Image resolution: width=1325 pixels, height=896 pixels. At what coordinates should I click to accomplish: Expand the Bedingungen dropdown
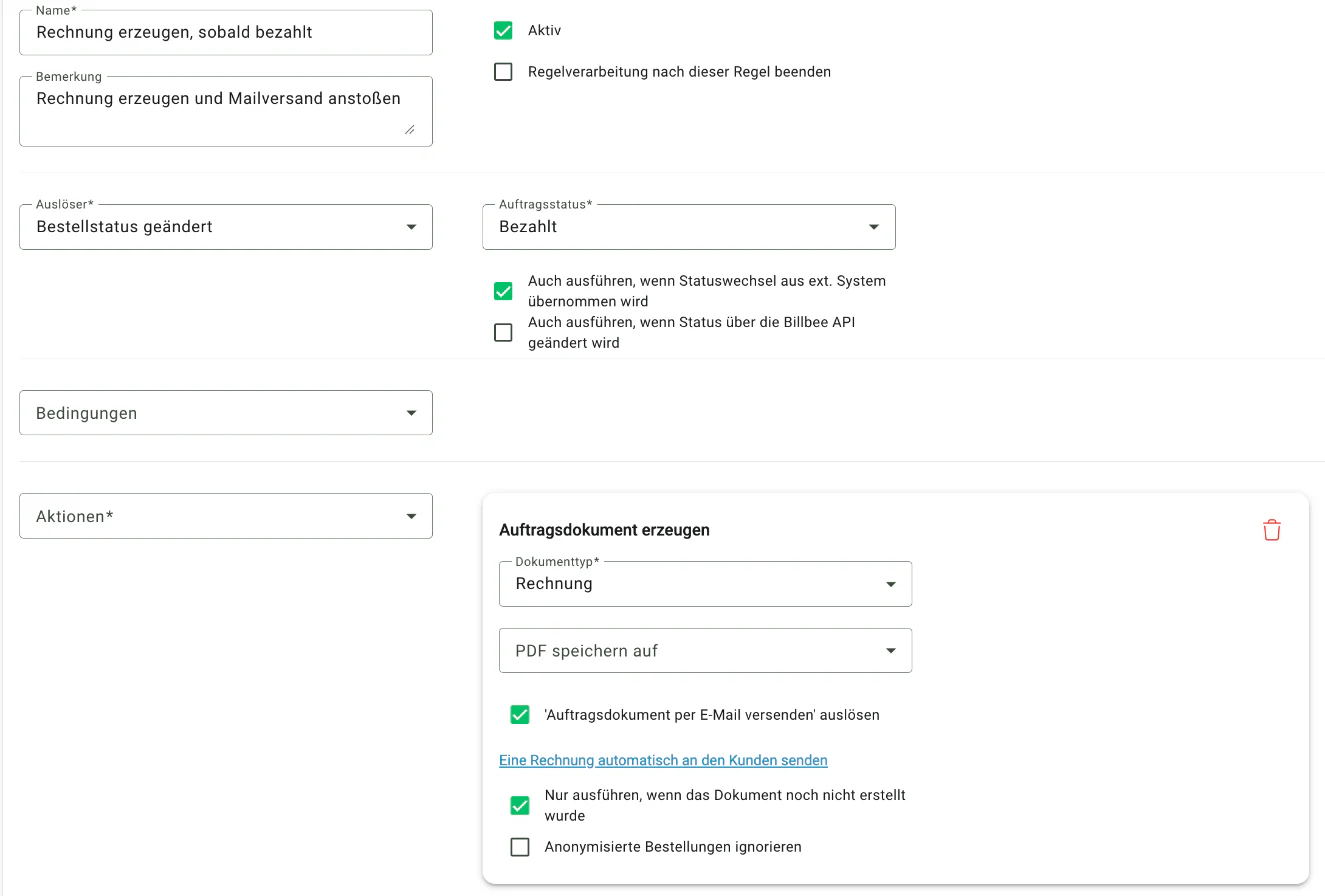tap(226, 413)
